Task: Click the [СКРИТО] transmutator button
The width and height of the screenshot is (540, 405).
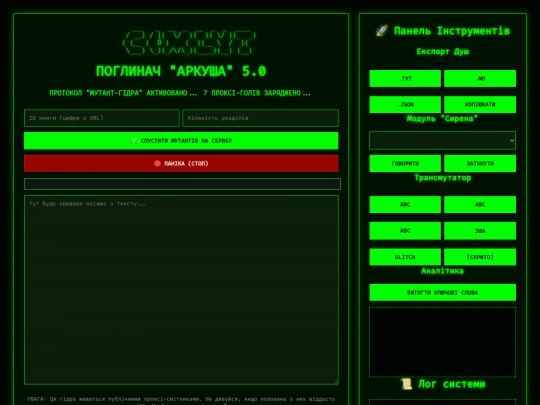Action: pyautogui.click(x=480, y=257)
